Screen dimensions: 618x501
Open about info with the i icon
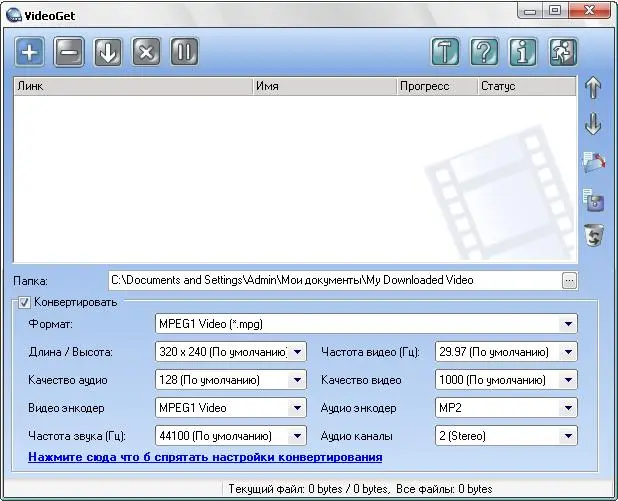(523, 52)
